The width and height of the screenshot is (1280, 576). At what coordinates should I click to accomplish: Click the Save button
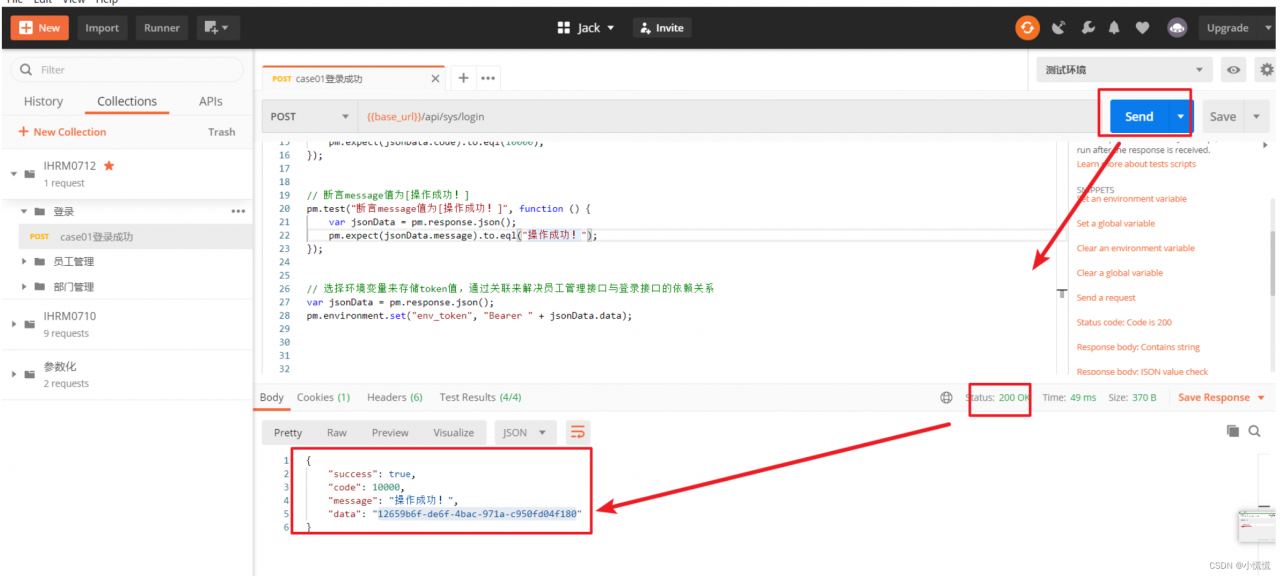point(1223,116)
